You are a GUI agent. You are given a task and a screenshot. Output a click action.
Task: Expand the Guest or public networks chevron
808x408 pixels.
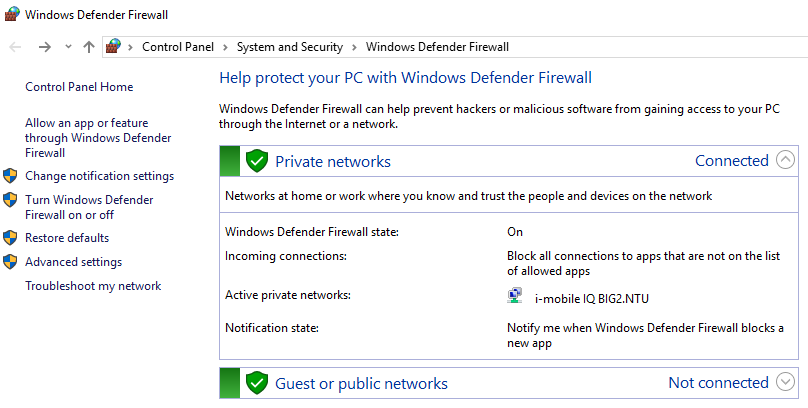point(785,382)
